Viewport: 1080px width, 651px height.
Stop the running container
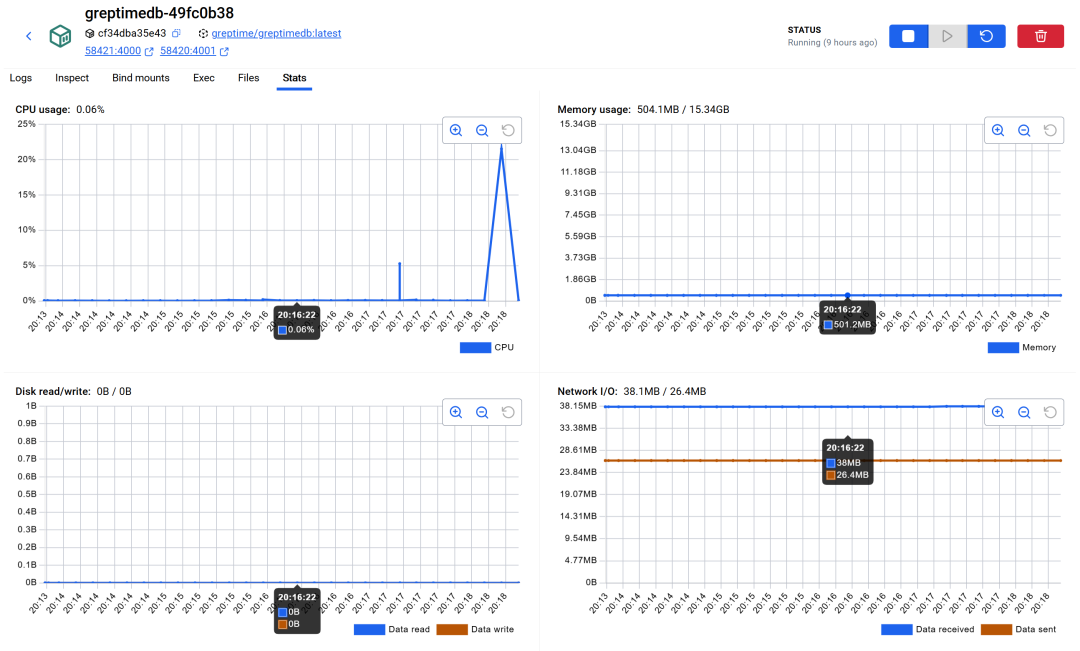pos(908,36)
